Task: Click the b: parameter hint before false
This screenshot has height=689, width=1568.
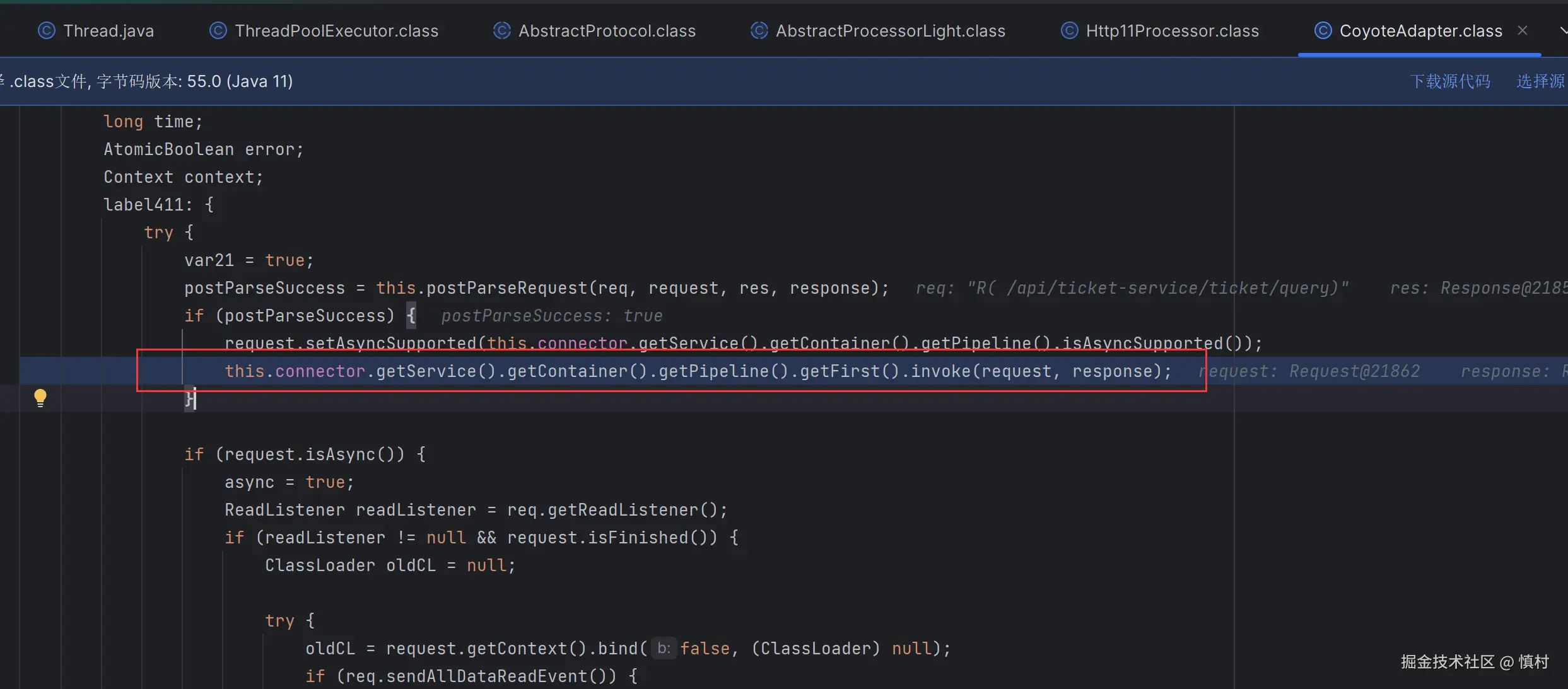Action: (x=664, y=648)
